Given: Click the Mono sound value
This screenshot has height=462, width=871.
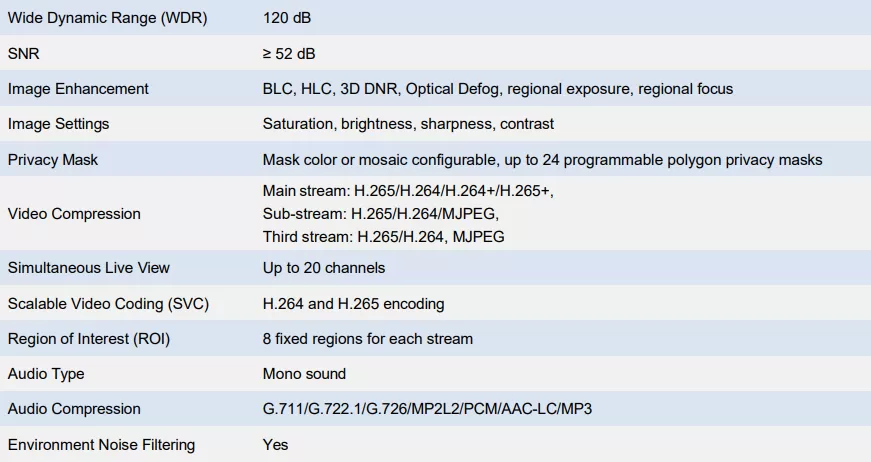Looking at the screenshot, I should [304, 374].
